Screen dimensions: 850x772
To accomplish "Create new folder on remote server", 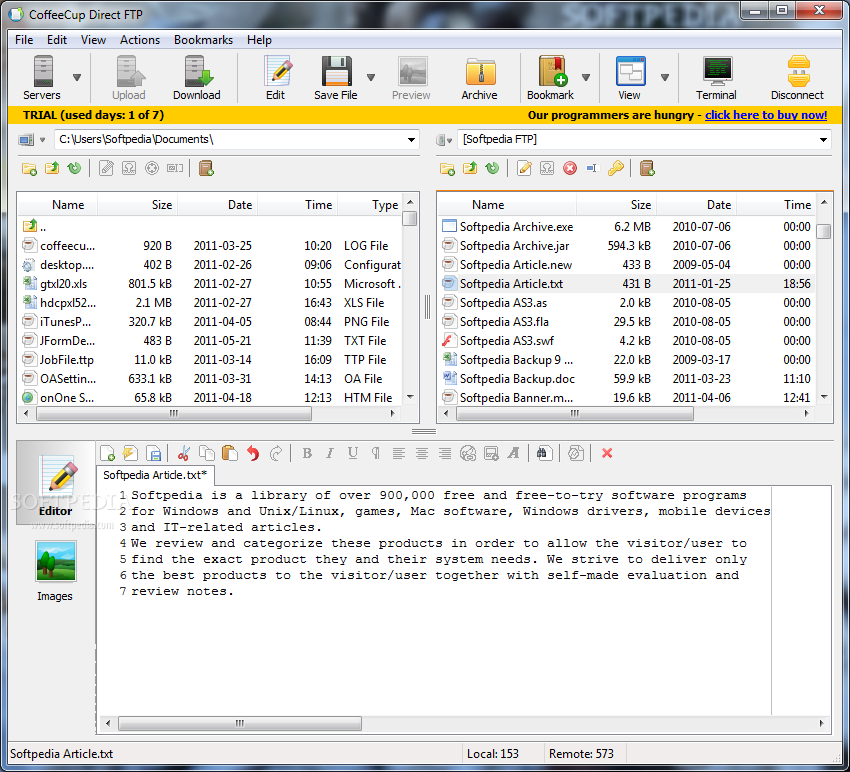I will pyautogui.click(x=447, y=169).
